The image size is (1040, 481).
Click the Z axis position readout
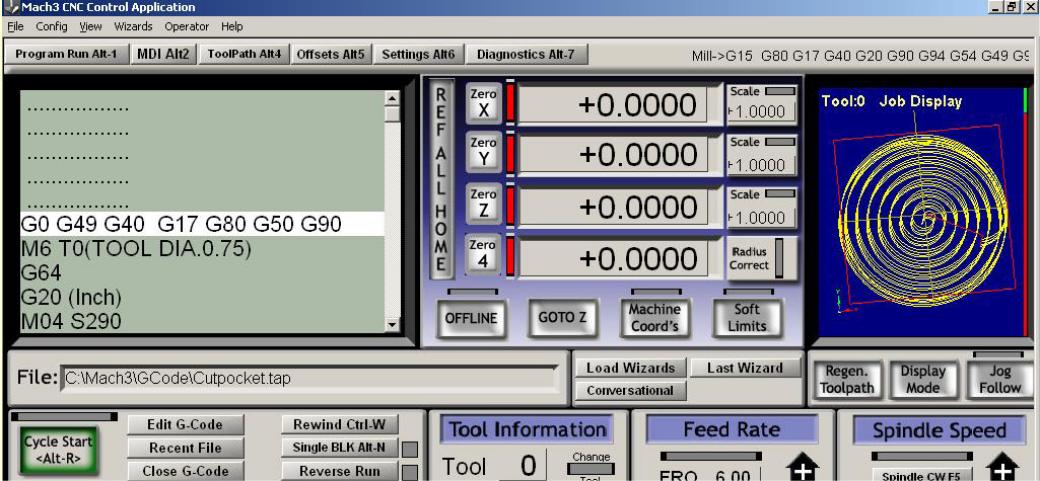point(612,207)
